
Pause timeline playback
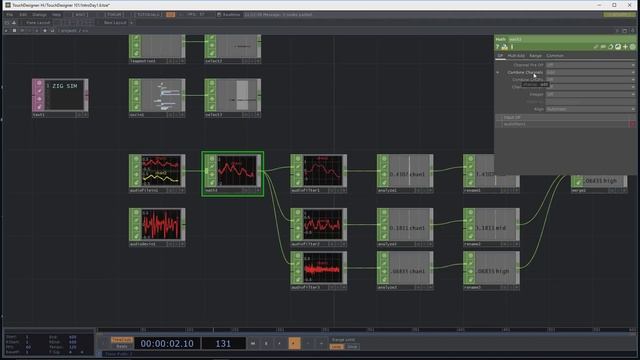tap(266, 344)
